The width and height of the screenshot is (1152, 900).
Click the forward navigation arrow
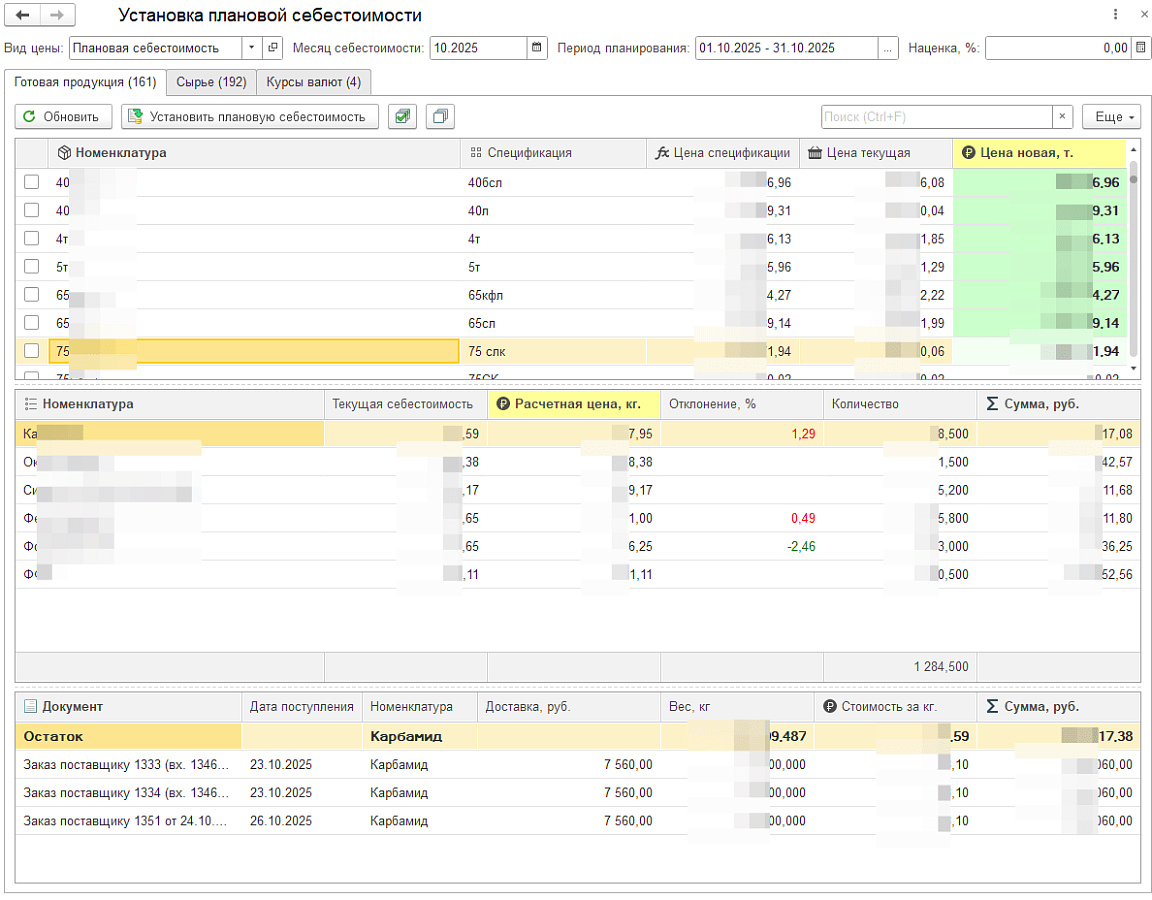coord(57,15)
